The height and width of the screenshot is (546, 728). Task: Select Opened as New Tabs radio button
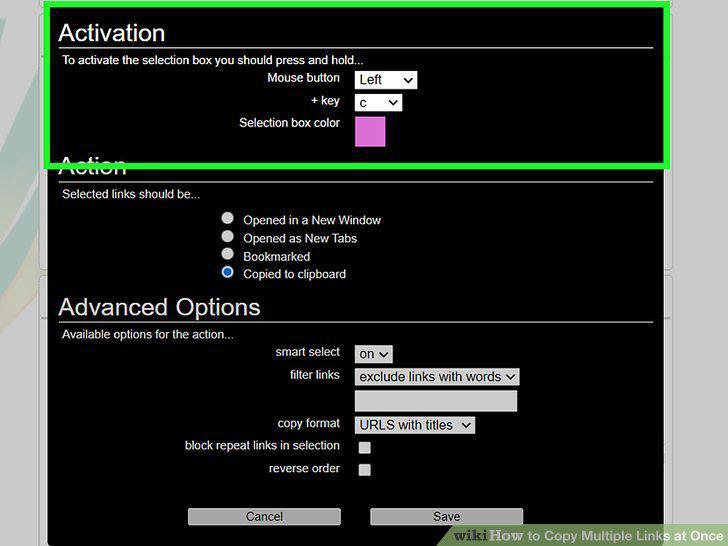tap(228, 236)
